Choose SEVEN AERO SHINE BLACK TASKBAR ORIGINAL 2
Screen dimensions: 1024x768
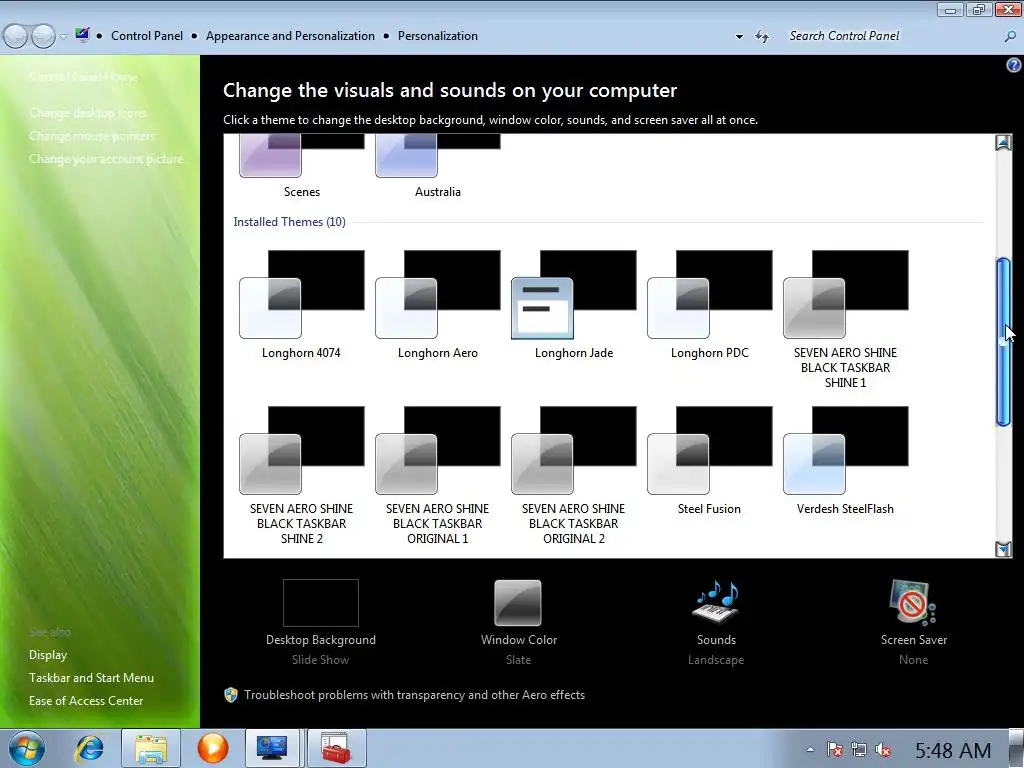(x=573, y=475)
